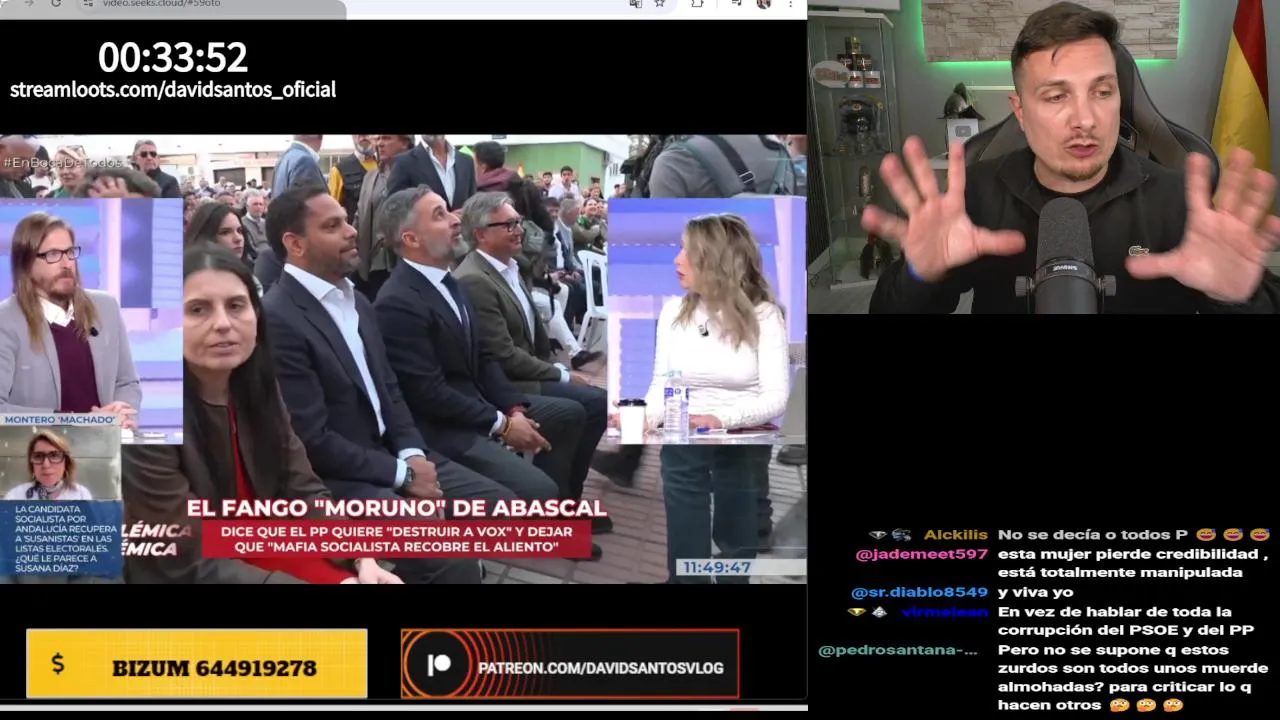The width and height of the screenshot is (1280, 720).
Task: Click the BIZUM 644919278 banner
Action: pos(197,664)
